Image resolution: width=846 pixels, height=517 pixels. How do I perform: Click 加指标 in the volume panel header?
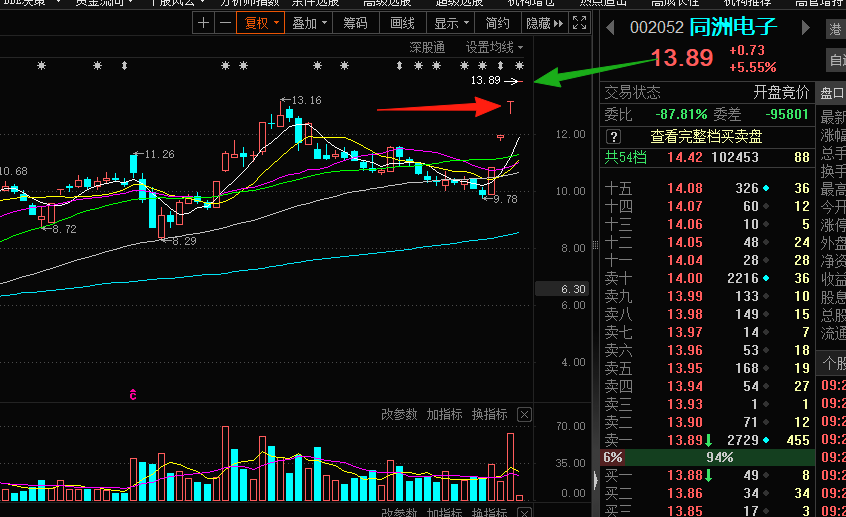(445, 414)
